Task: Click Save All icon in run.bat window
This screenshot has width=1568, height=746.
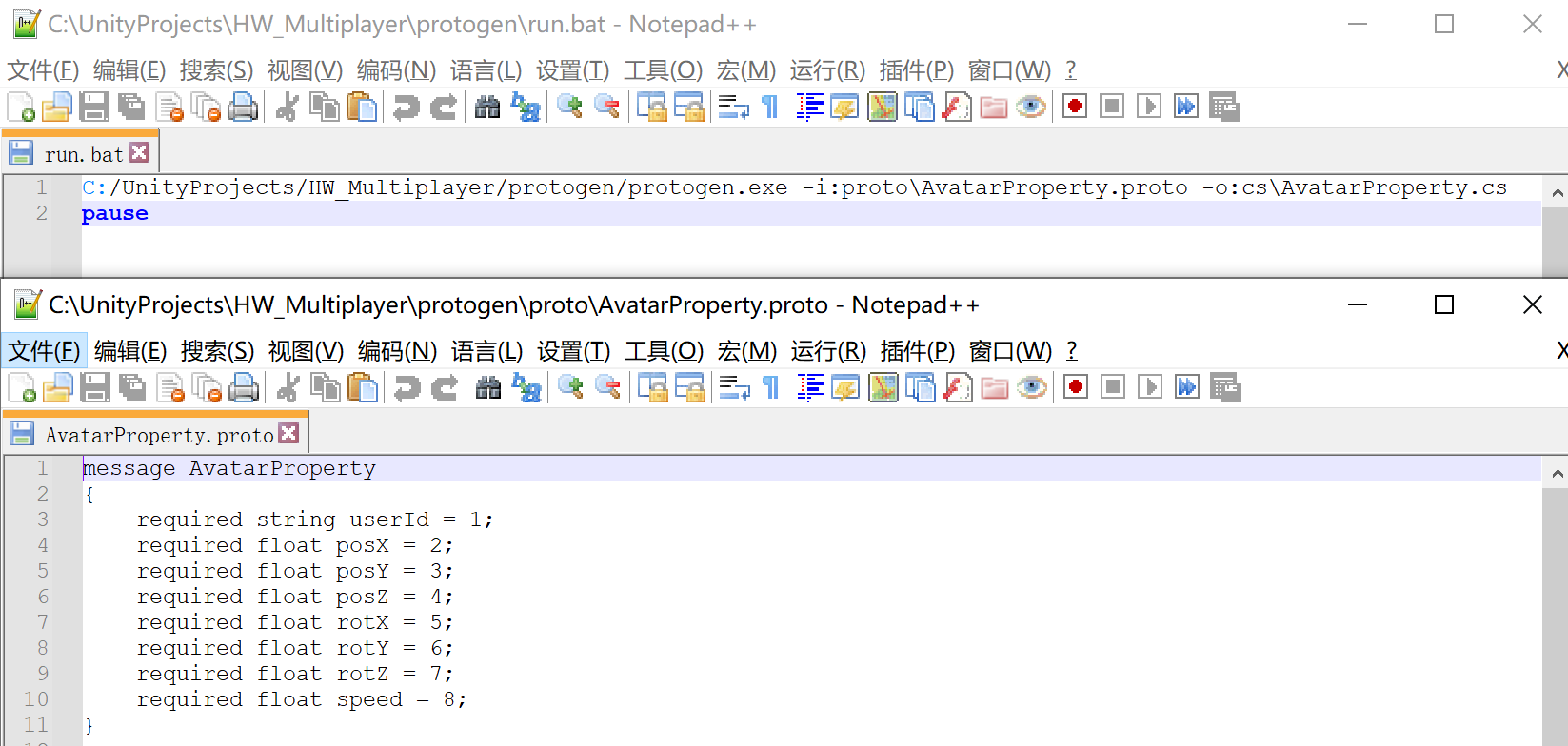Action: point(131,107)
